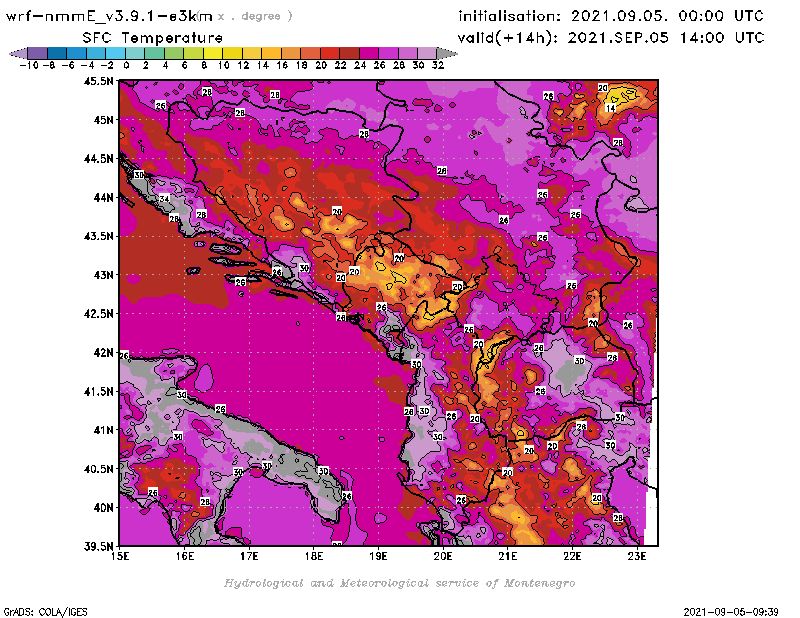
Task: Click the '40N' latitude label
Action: [x=103, y=508]
